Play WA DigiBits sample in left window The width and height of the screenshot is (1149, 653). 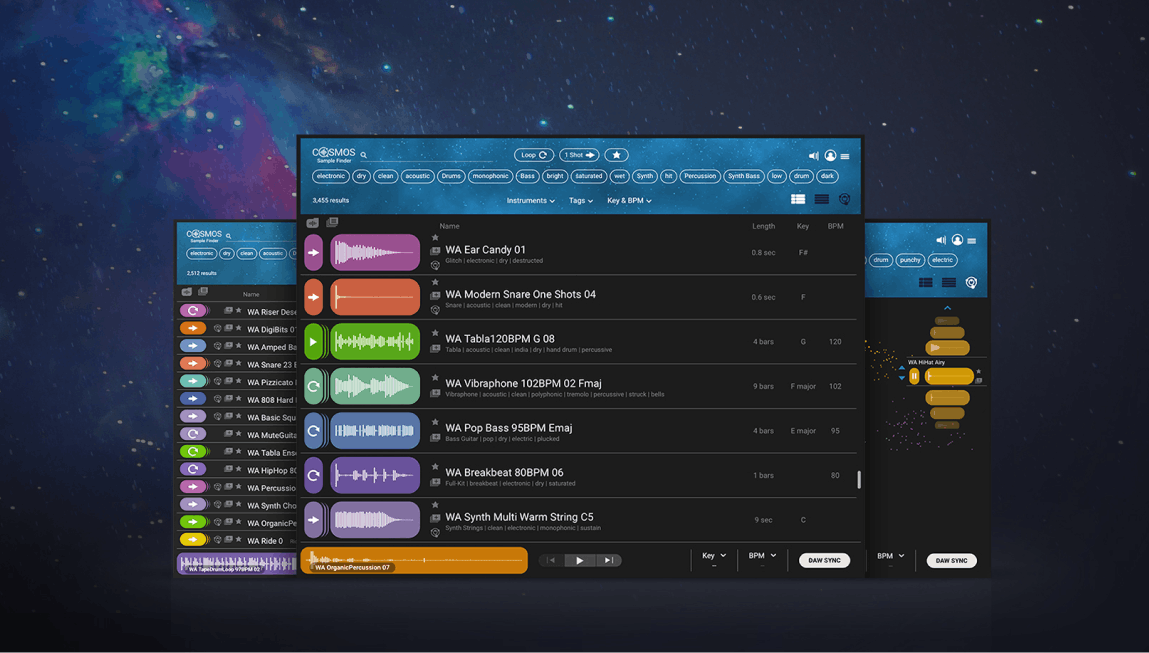[193, 329]
